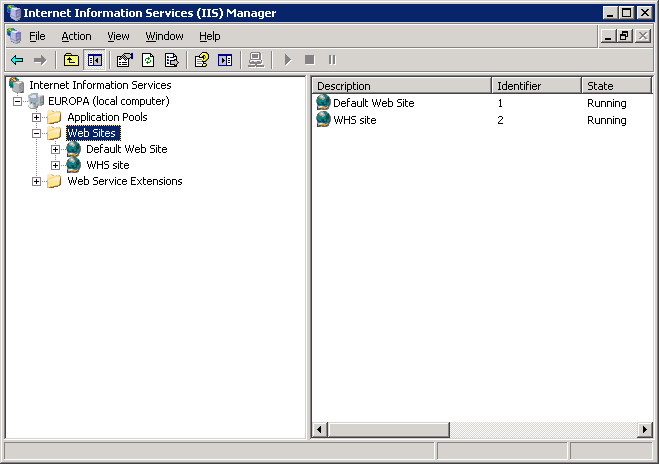
Task: Click the Web Sites folder icon
Action: click(x=54, y=133)
